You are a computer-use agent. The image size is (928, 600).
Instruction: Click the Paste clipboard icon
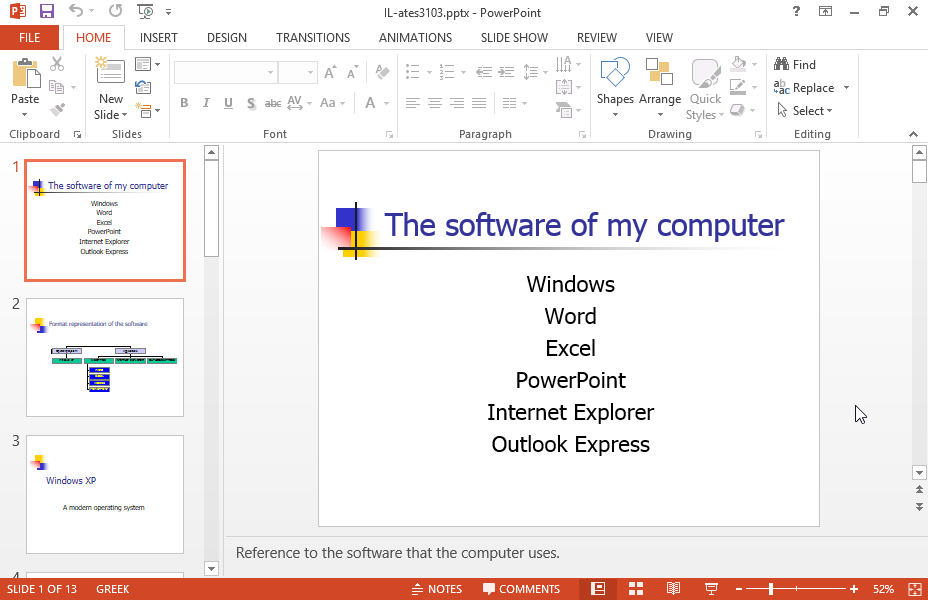click(x=25, y=73)
